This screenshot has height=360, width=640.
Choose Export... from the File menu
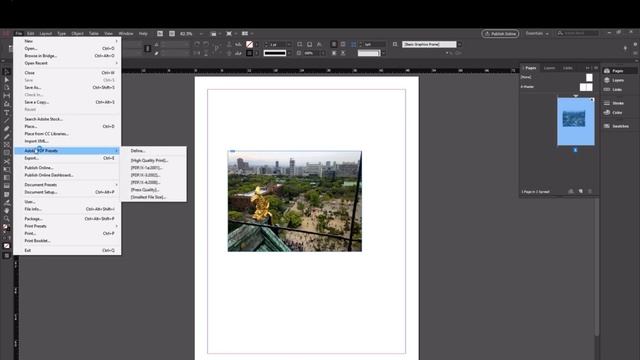pyautogui.click(x=67, y=158)
